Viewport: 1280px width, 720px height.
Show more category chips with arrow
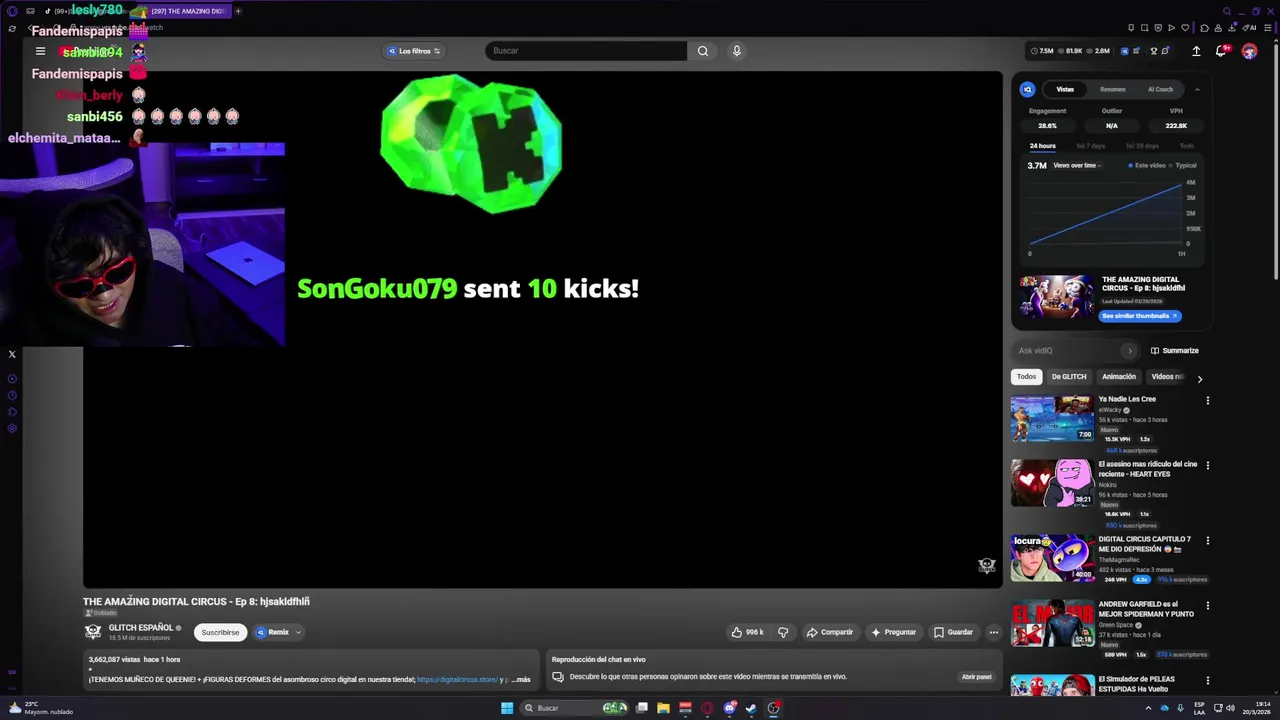point(1199,378)
